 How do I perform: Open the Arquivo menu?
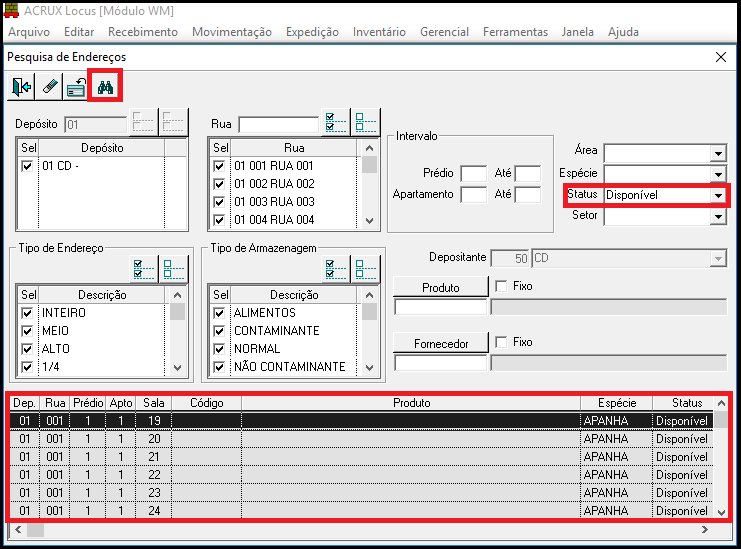point(29,32)
